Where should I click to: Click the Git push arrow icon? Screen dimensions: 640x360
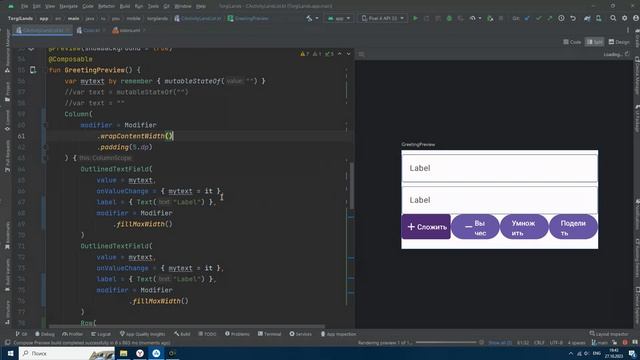click(x=550, y=18)
